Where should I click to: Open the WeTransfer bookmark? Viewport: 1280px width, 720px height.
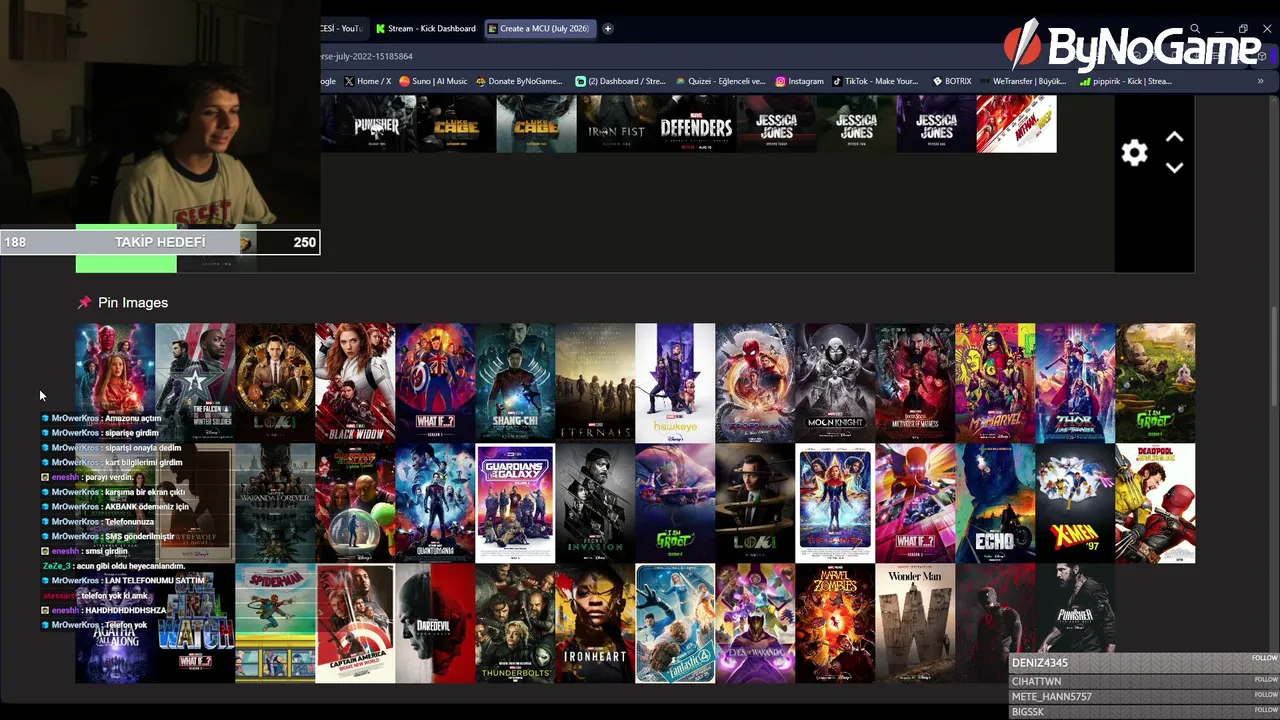[x=1022, y=81]
